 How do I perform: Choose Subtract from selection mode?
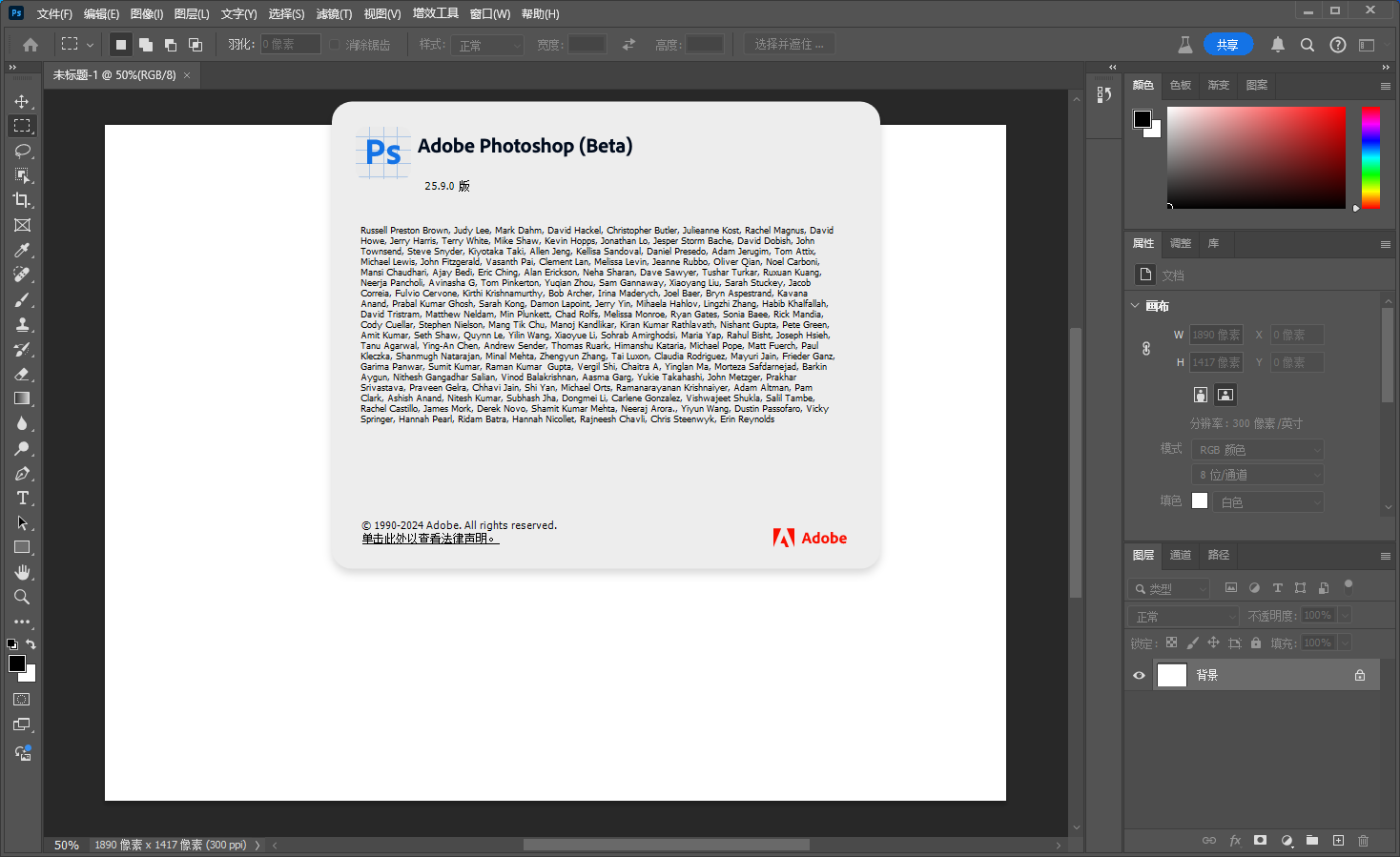pyautogui.click(x=171, y=45)
